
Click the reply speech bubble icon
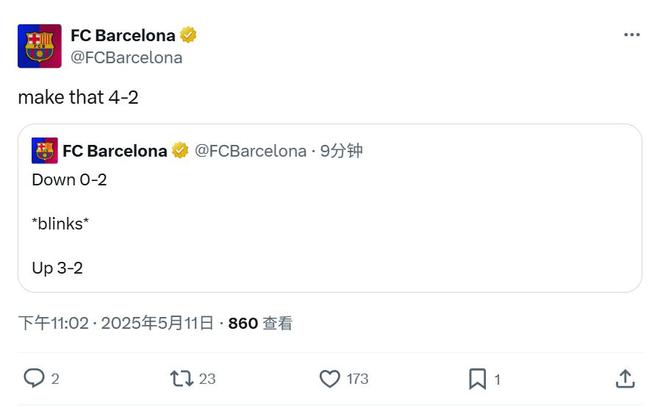34,378
